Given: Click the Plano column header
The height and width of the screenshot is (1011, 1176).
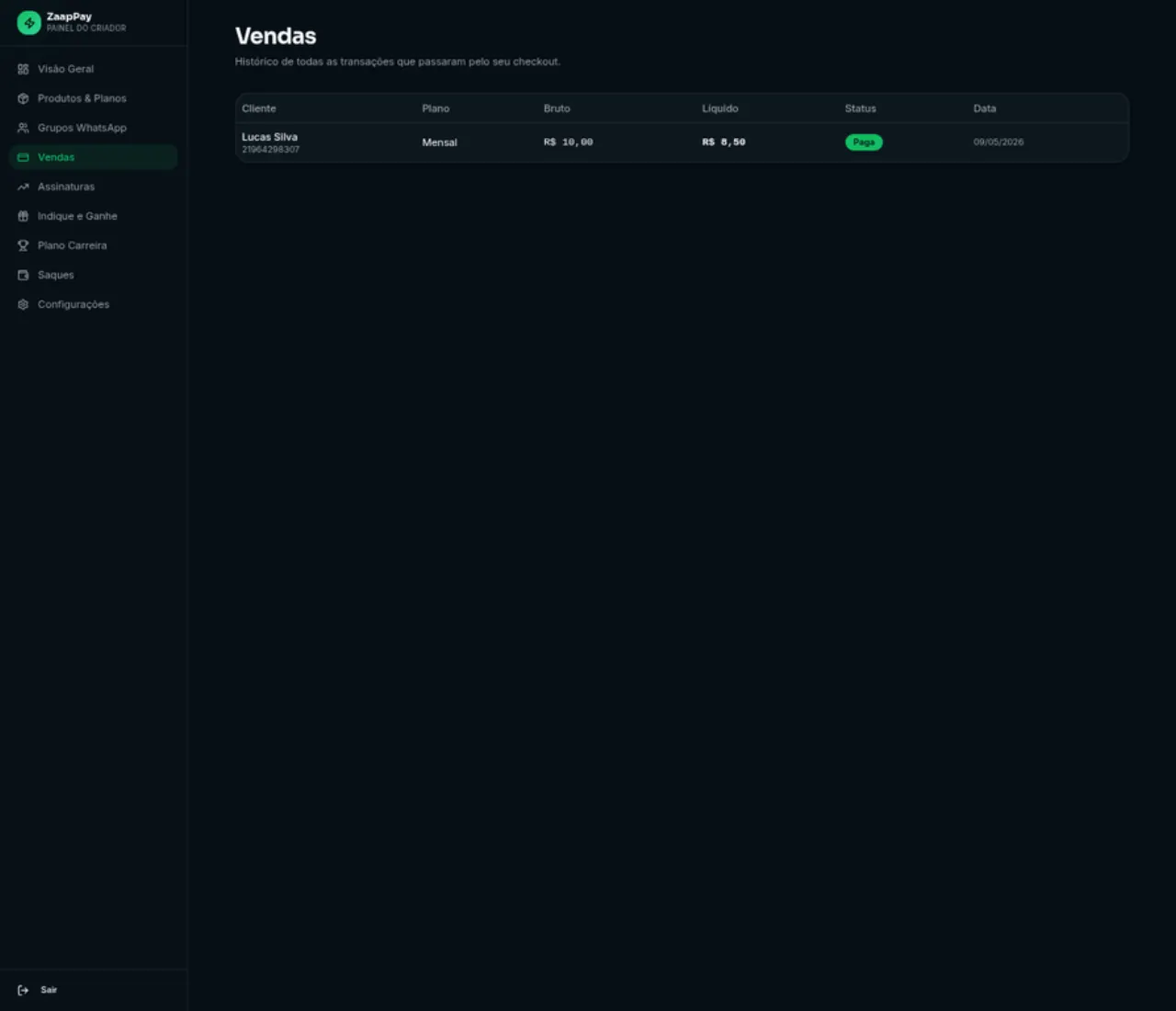Looking at the screenshot, I should coord(435,108).
